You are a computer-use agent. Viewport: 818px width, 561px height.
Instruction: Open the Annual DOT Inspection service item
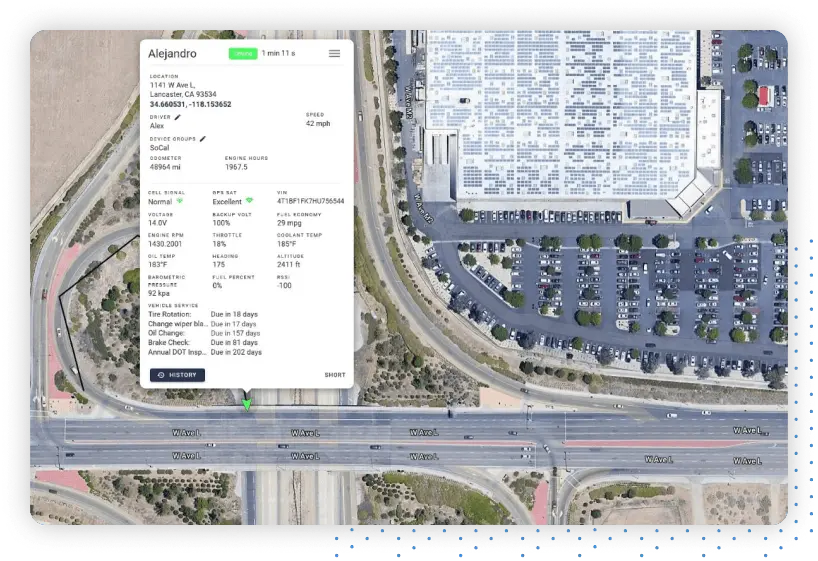coord(178,352)
